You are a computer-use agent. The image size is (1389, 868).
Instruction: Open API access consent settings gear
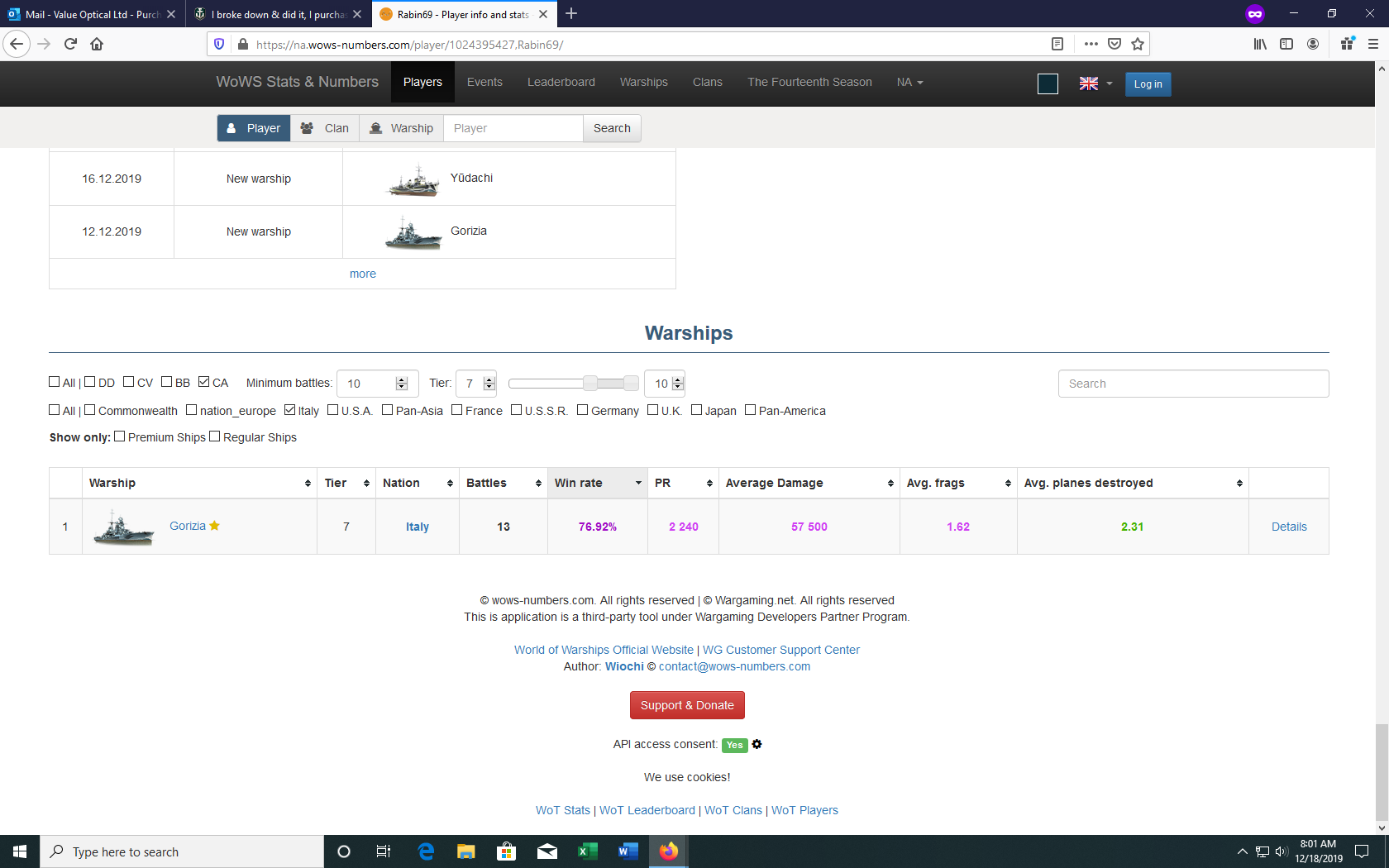click(x=757, y=744)
